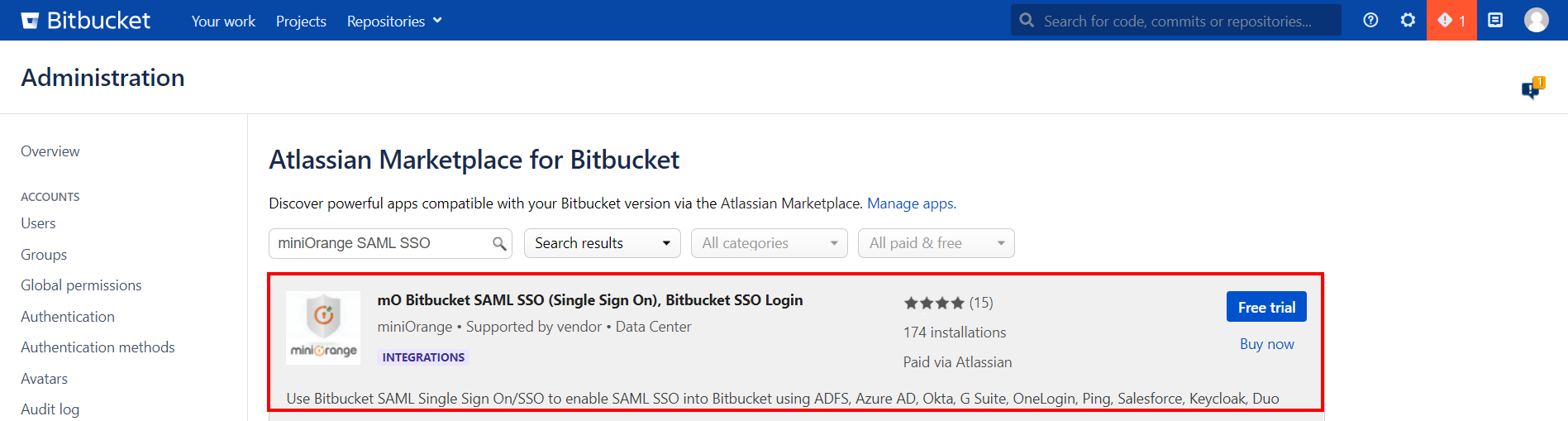Open Groups in the admin sidebar
The width and height of the screenshot is (1568, 421).
[x=44, y=255]
